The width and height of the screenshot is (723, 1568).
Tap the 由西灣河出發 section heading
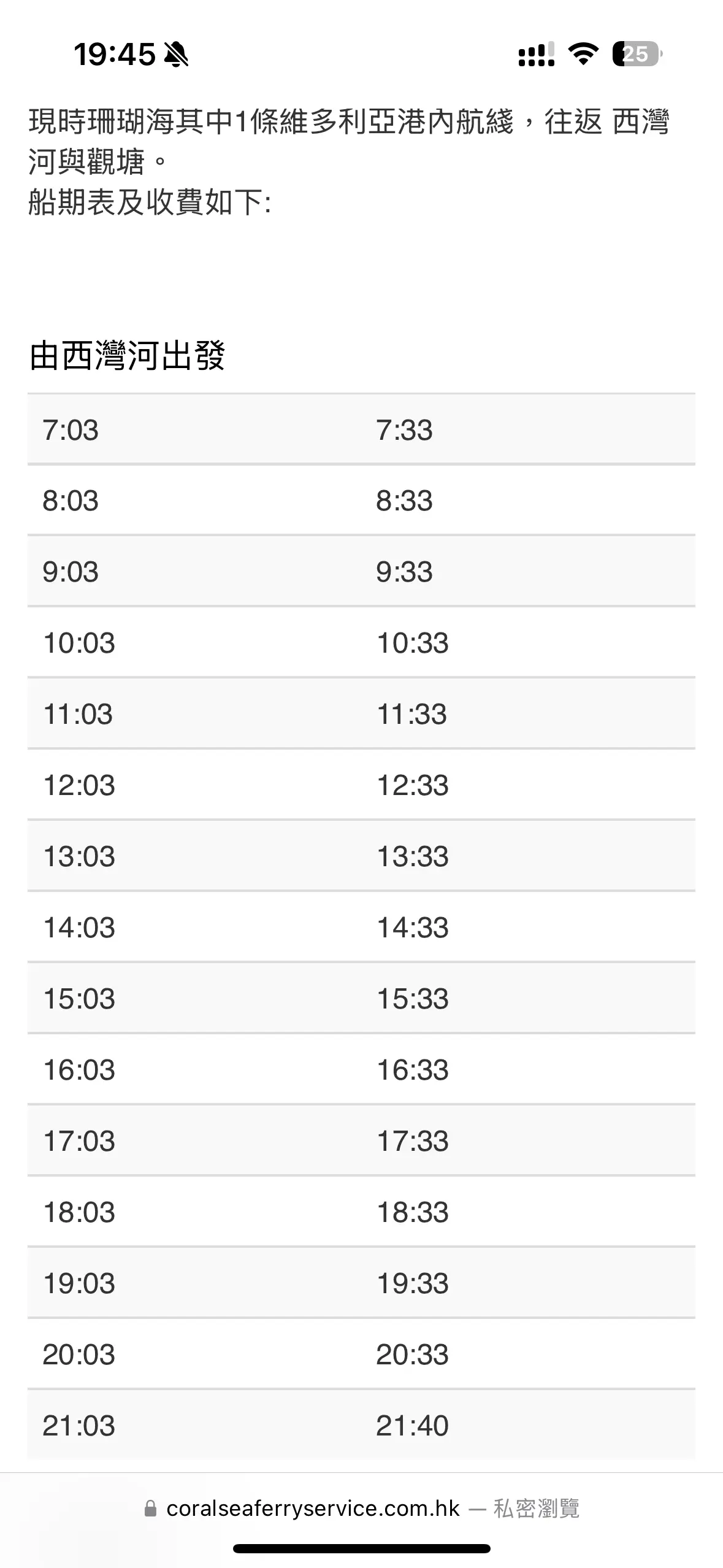[128, 356]
